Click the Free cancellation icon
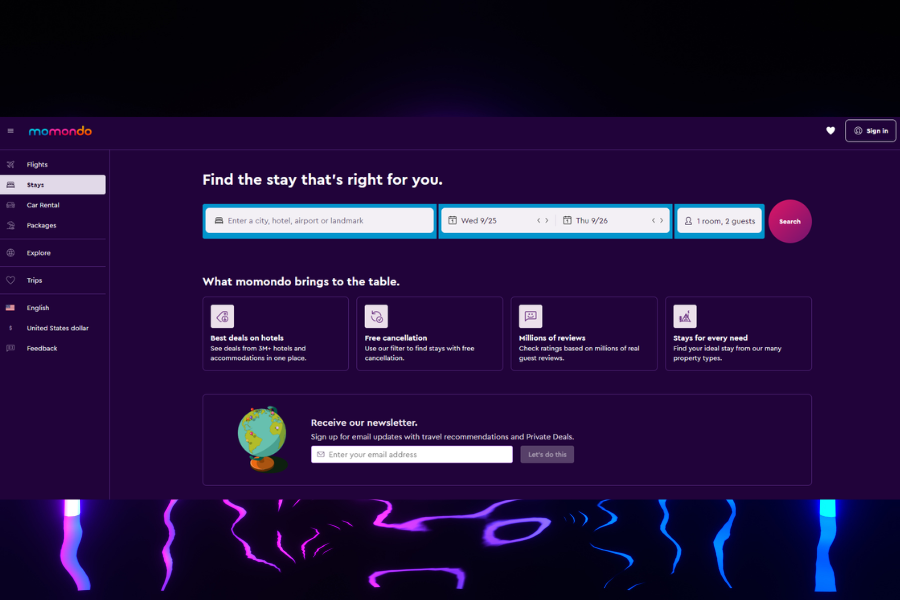Screen dimensions: 900x600 tap(376, 317)
